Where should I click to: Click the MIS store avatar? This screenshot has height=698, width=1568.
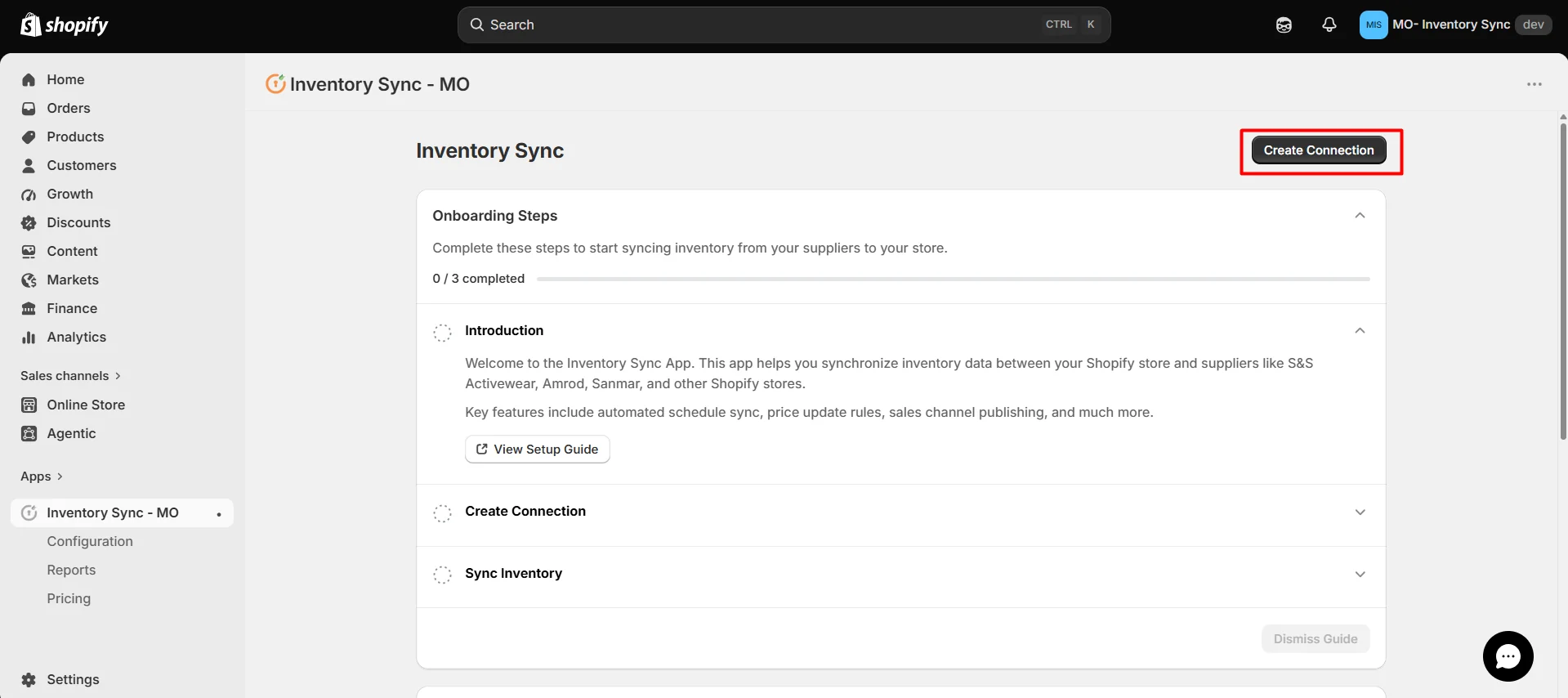point(1374,25)
